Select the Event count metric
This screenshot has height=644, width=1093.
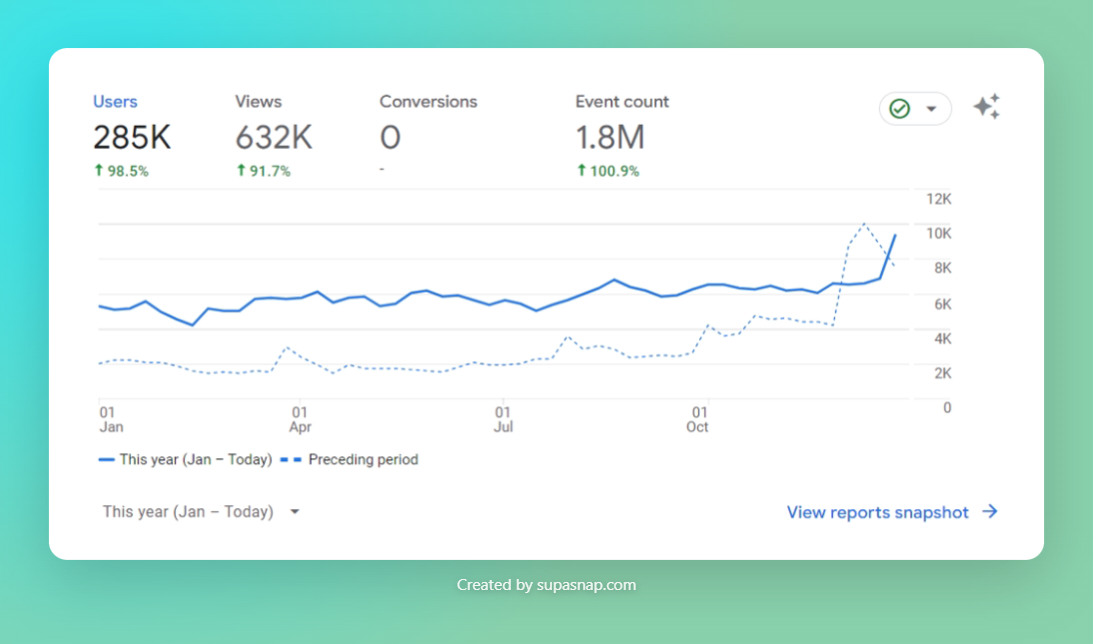point(622,101)
